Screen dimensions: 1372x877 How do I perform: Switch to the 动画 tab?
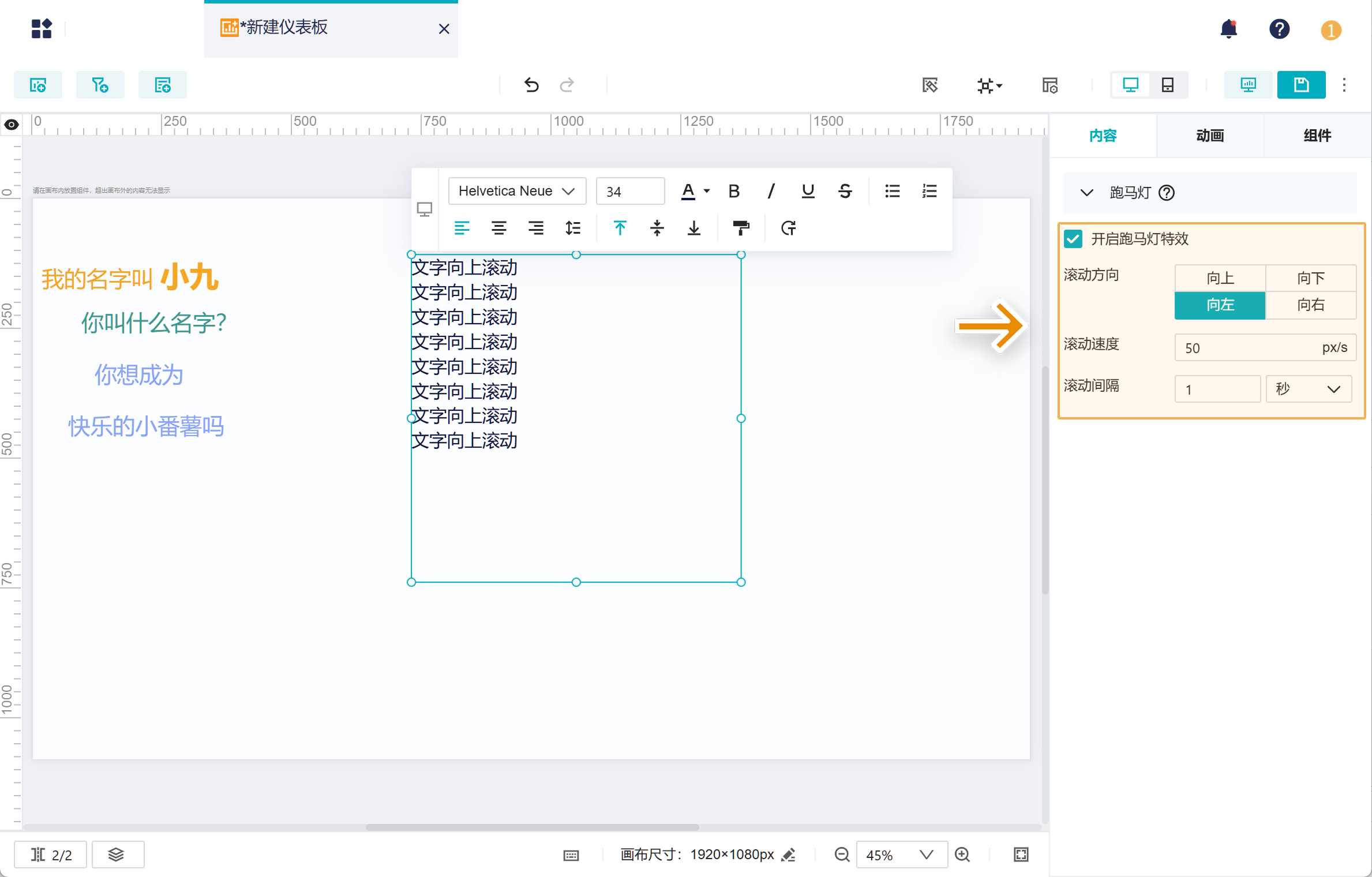click(1210, 136)
